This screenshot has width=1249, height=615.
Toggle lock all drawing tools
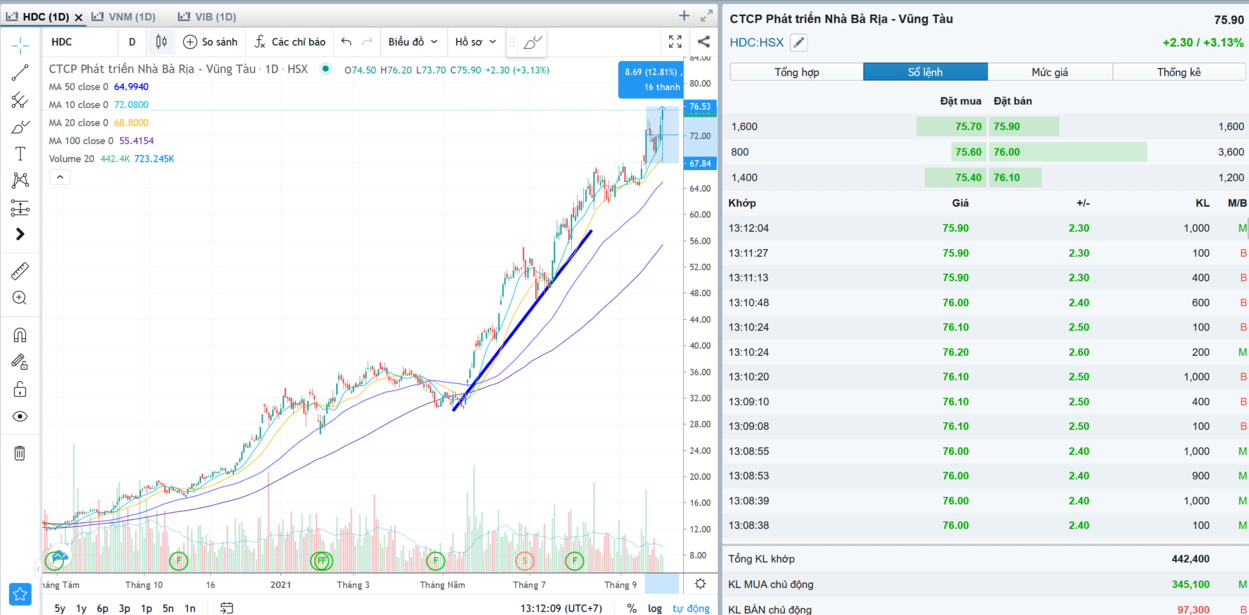click(x=20, y=389)
